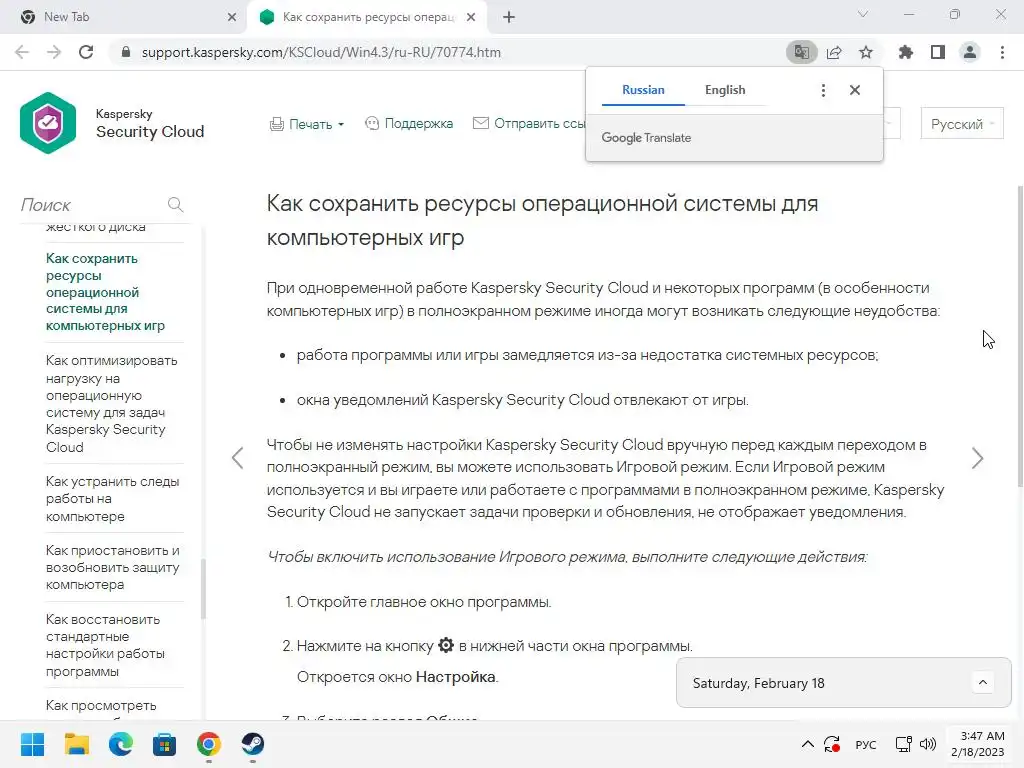Open network settings from the tray
The height and width of the screenshot is (768, 1024).
[904, 744]
